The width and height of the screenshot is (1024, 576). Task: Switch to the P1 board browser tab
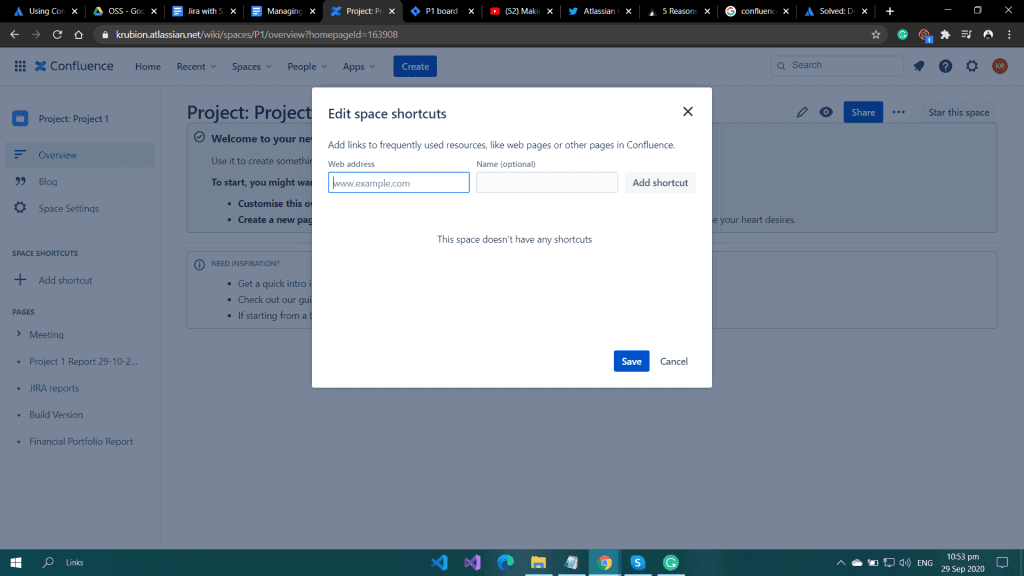click(x=440, y=11)
